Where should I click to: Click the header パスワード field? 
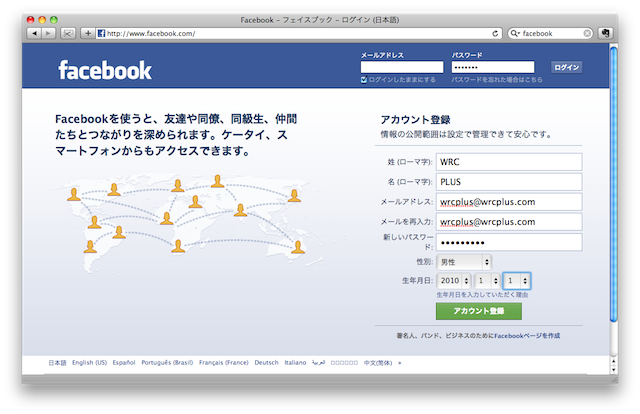493,67
